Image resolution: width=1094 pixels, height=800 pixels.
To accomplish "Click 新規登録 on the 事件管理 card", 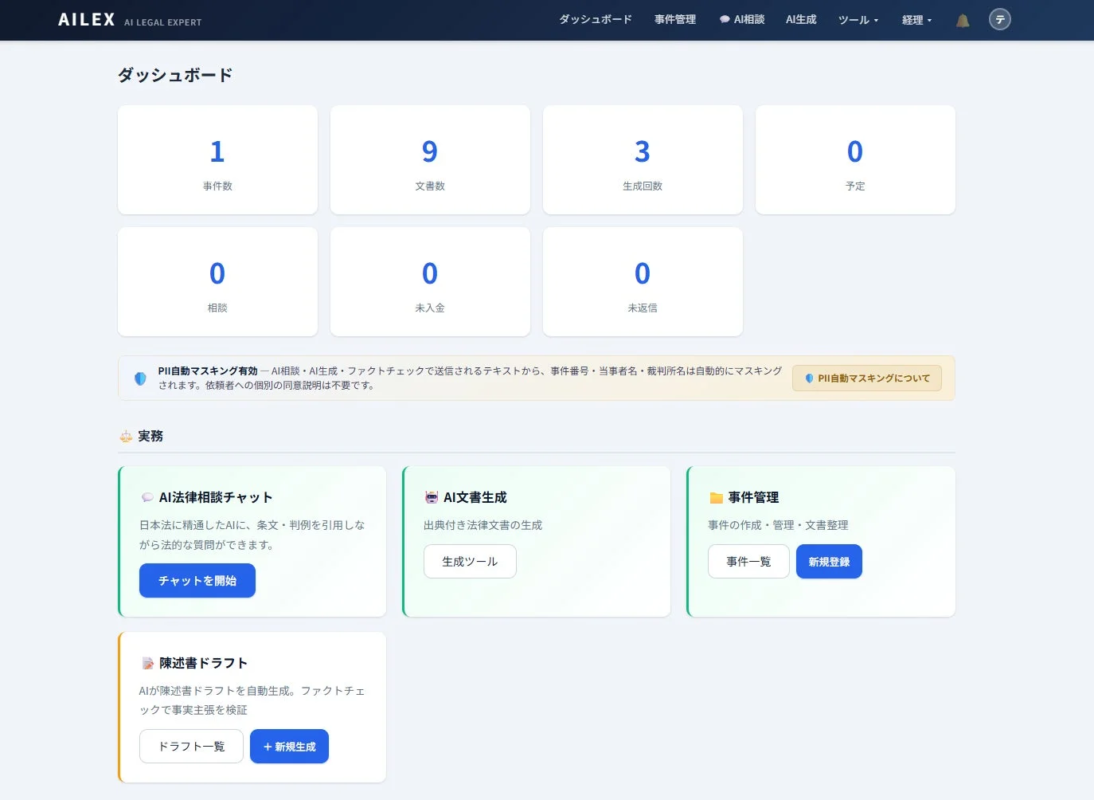I will pos(829,561).
